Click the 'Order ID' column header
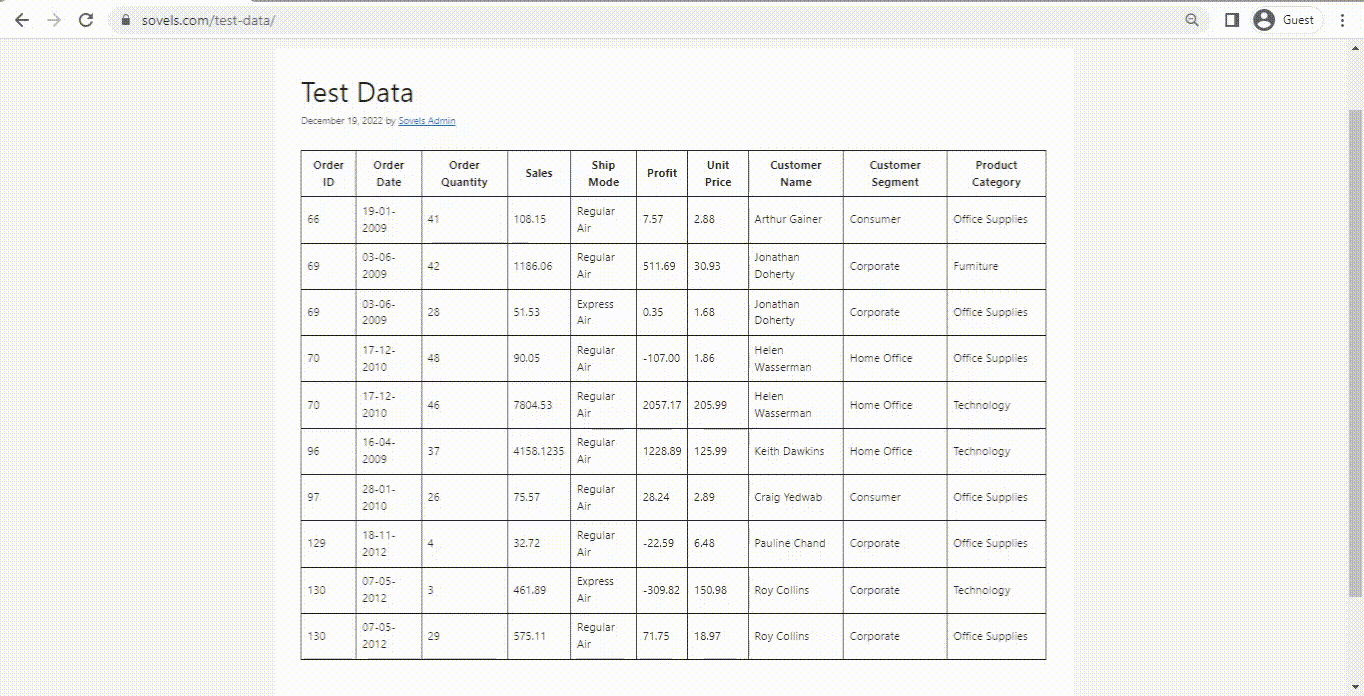This screenshot has width=1364, height=696. pyautogui.click(x=328, y=174)
